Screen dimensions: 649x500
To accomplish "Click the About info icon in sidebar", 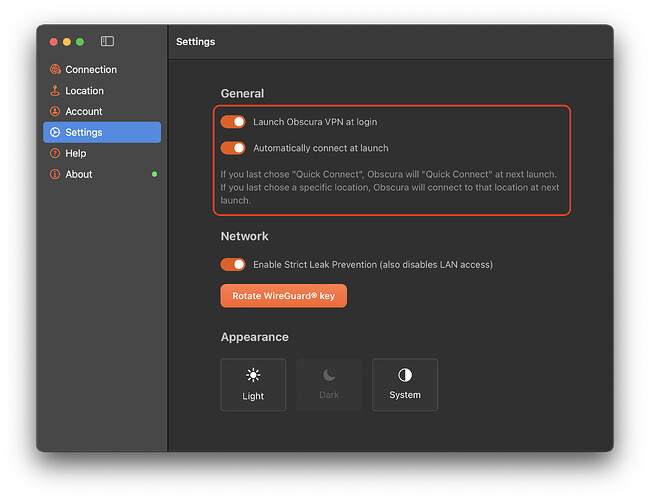I will tap(55, 174).
